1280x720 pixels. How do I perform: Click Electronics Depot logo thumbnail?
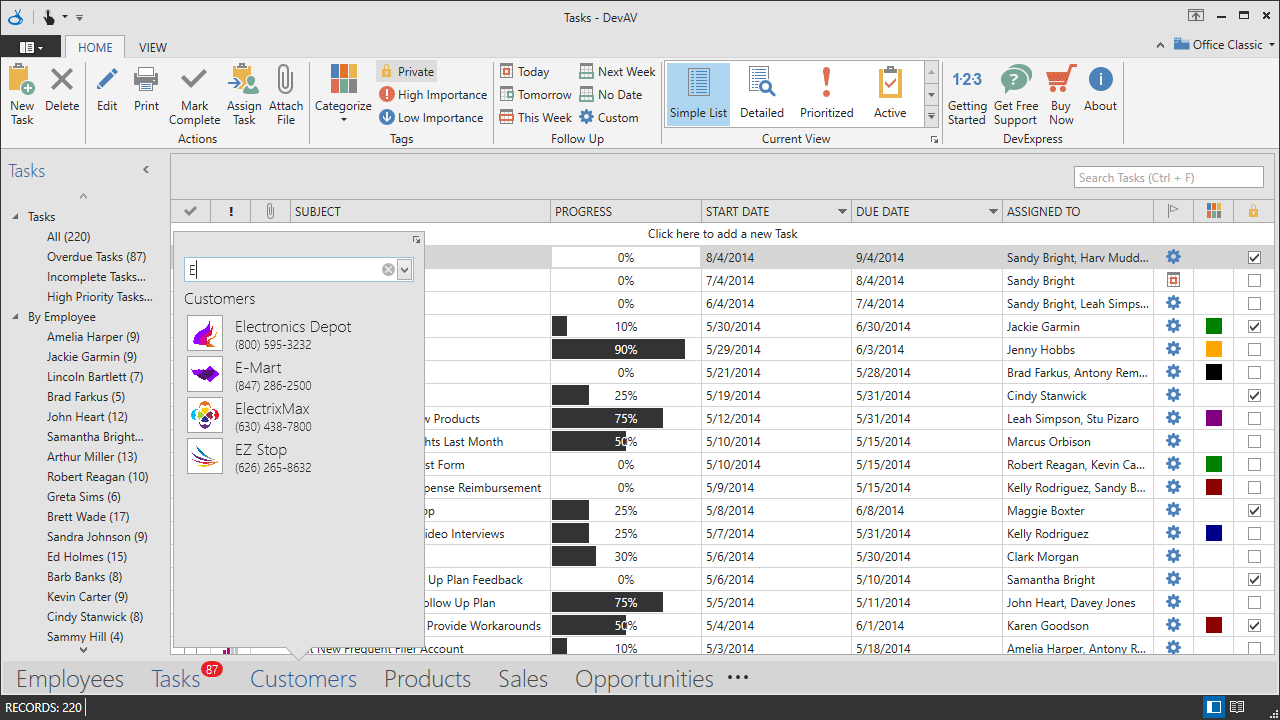(205, 333)
